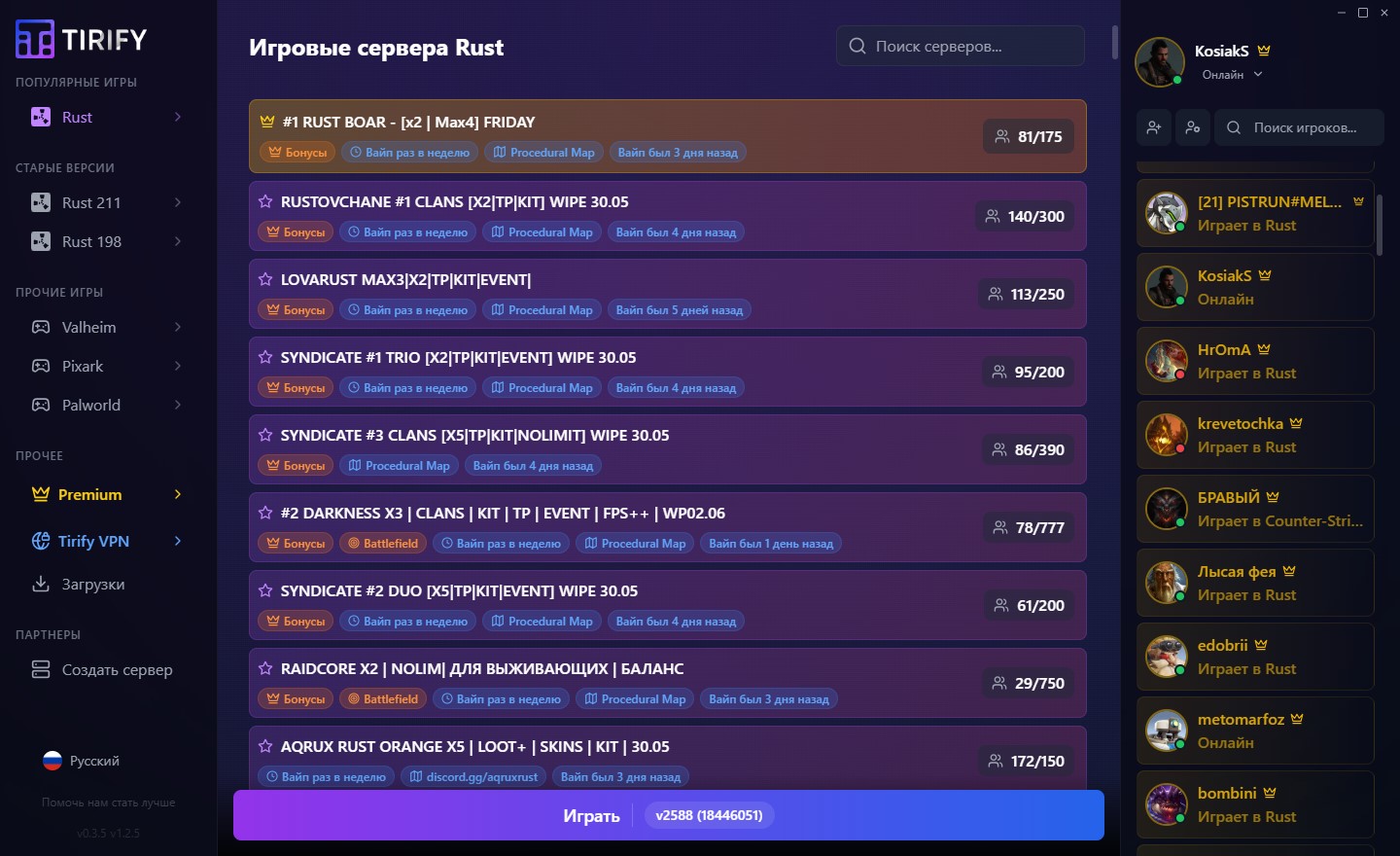Open friend metomarfoz entry
The image size is (1400, 856).
click(x=1255, y=731)
